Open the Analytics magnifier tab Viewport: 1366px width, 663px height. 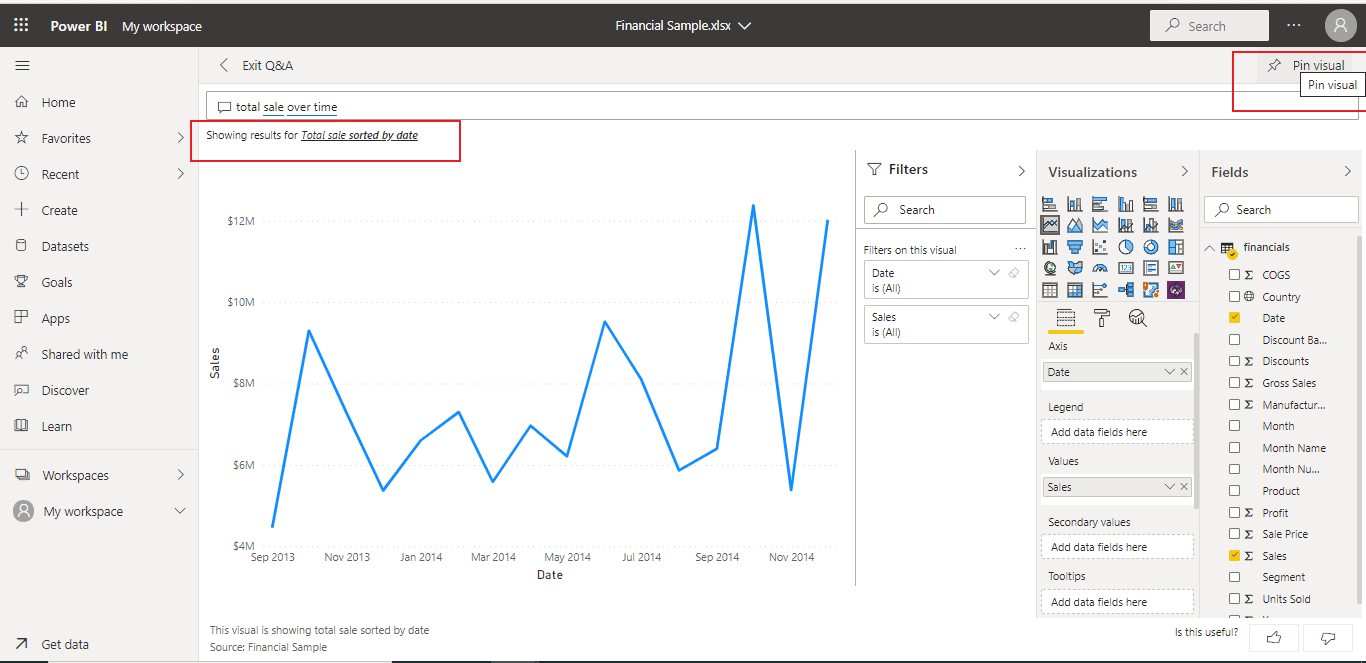pos(1137,318)
